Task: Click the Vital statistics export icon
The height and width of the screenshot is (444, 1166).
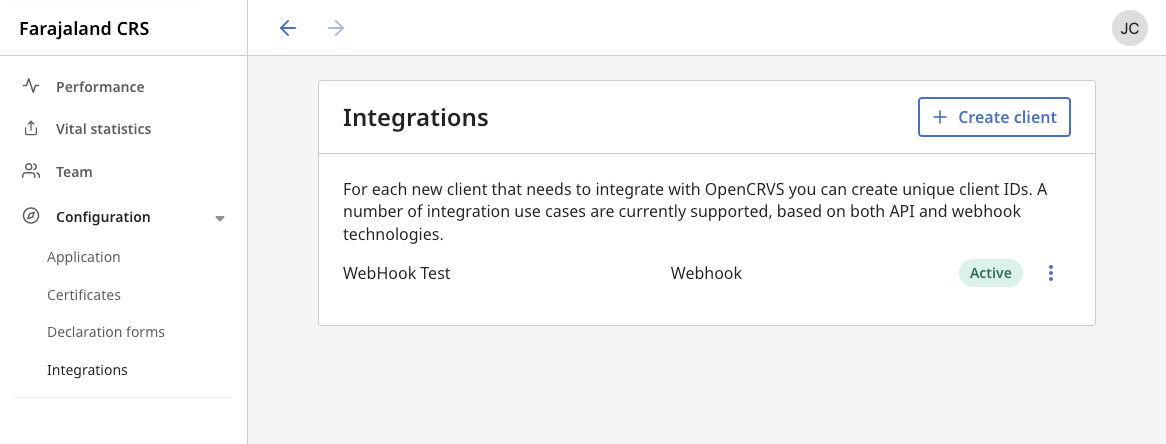Action: (x=31, y=129)
